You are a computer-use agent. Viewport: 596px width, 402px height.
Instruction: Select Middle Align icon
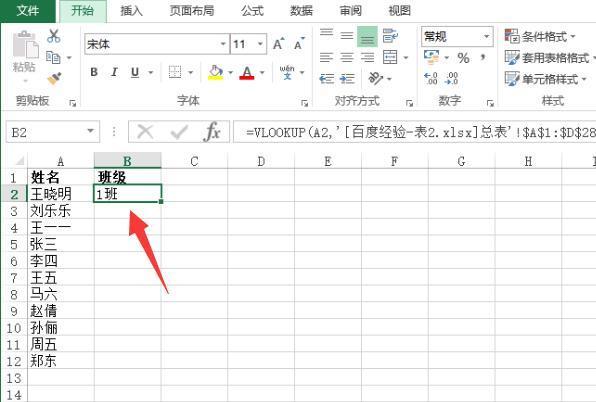click(x=347, y=36)
